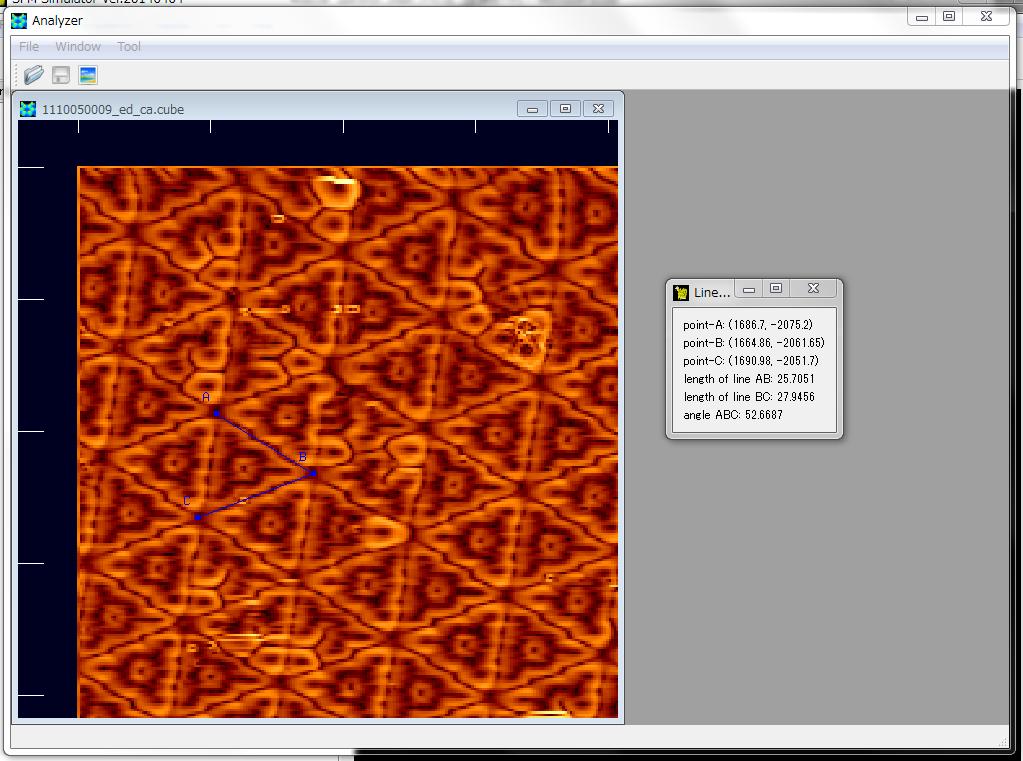The image size is (1023, 761).
Task: Select measurement point C on image
Action: pos(198,517)
